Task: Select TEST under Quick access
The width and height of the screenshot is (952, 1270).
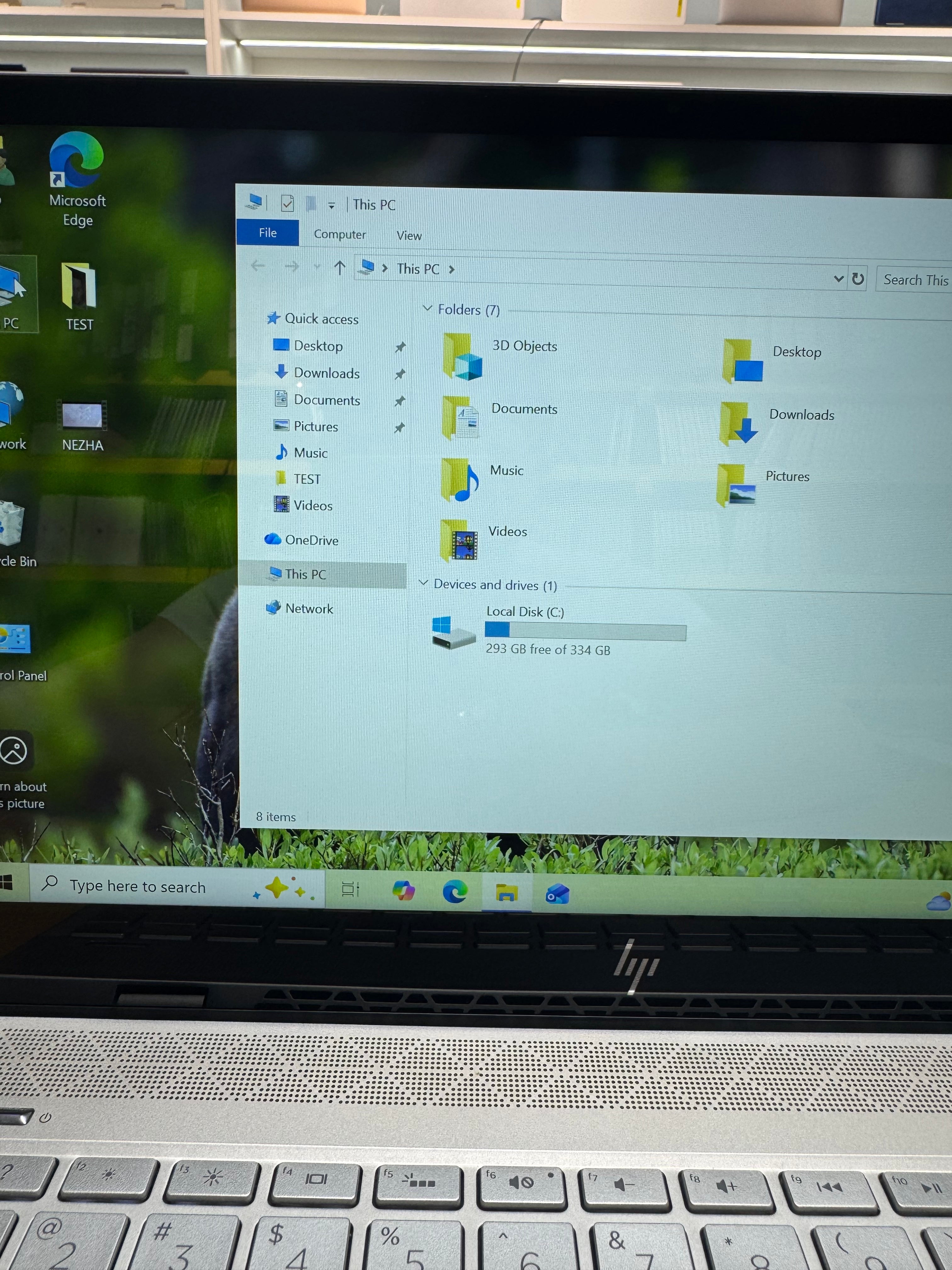Action: (298, 478)
